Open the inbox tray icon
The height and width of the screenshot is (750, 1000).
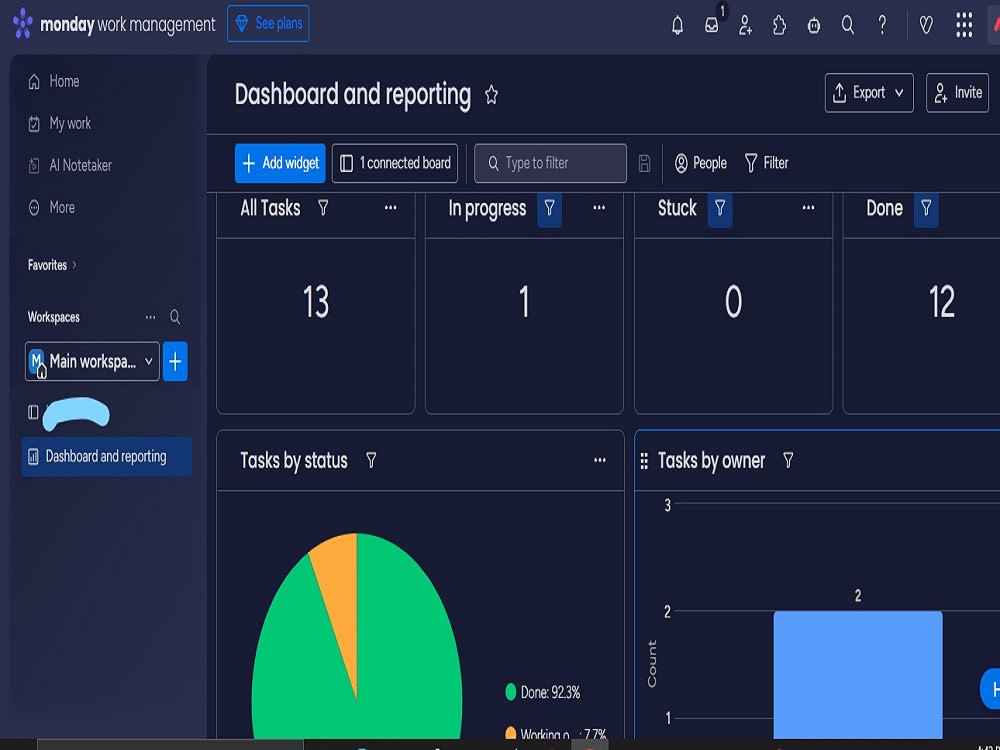coord(712,25)
